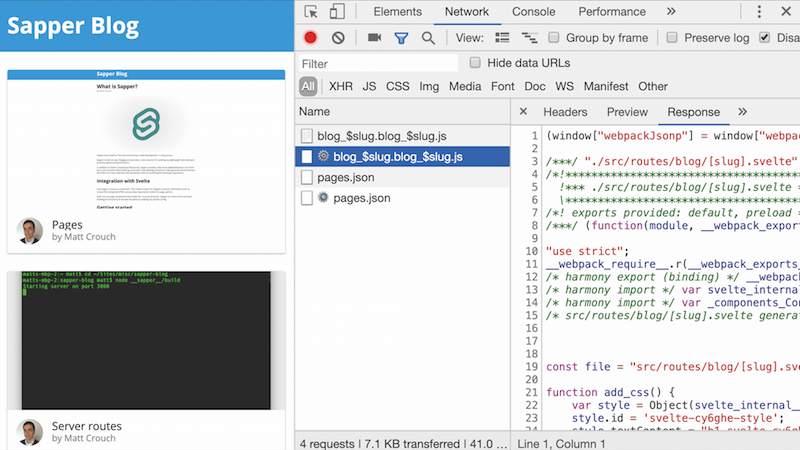This screenshot has height=450, width=800.
Task: Switch to the Network tab
Action: 467,12
